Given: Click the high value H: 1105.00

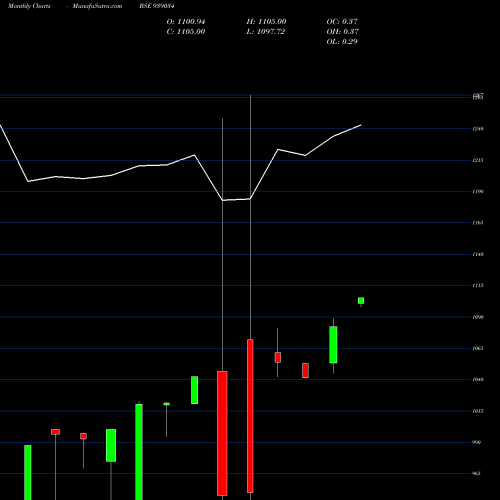Looking at the screenshot, I should [266, 22].
